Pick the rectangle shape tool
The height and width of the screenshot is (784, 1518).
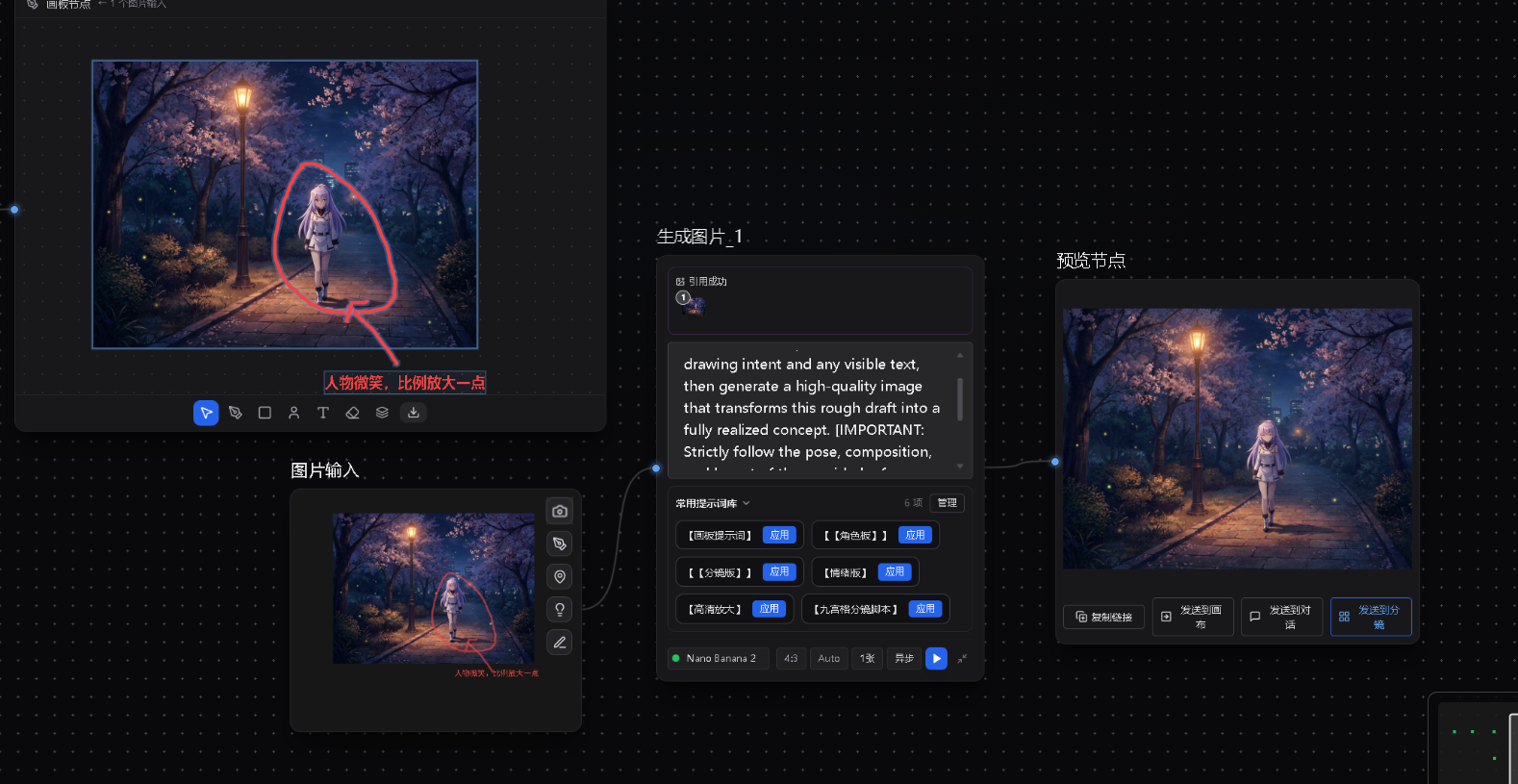(265, 413)
